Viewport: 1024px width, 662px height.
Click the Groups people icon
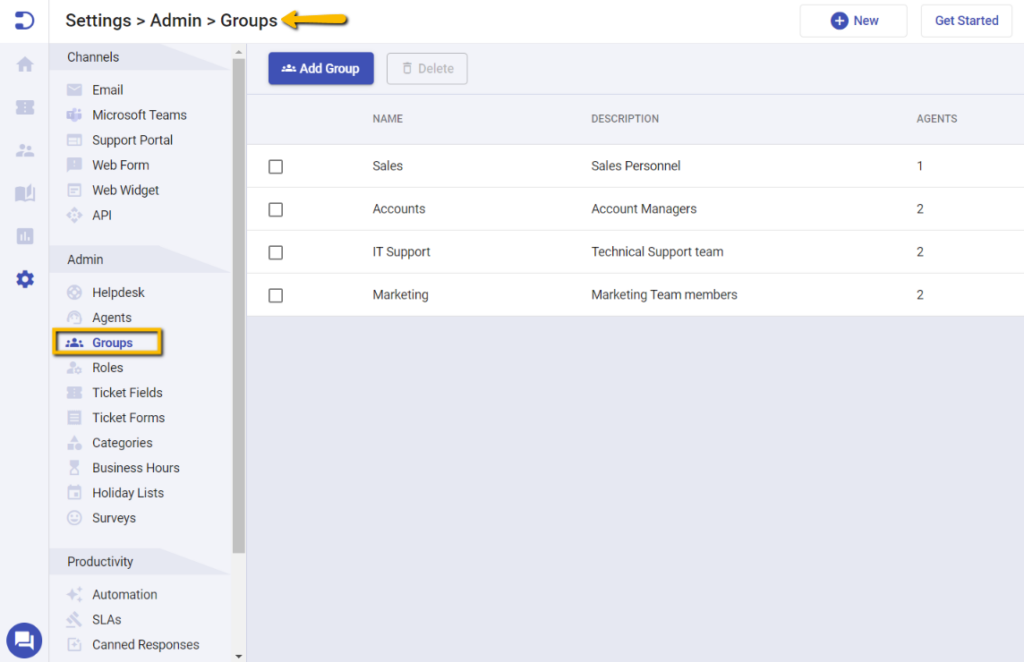74,343
